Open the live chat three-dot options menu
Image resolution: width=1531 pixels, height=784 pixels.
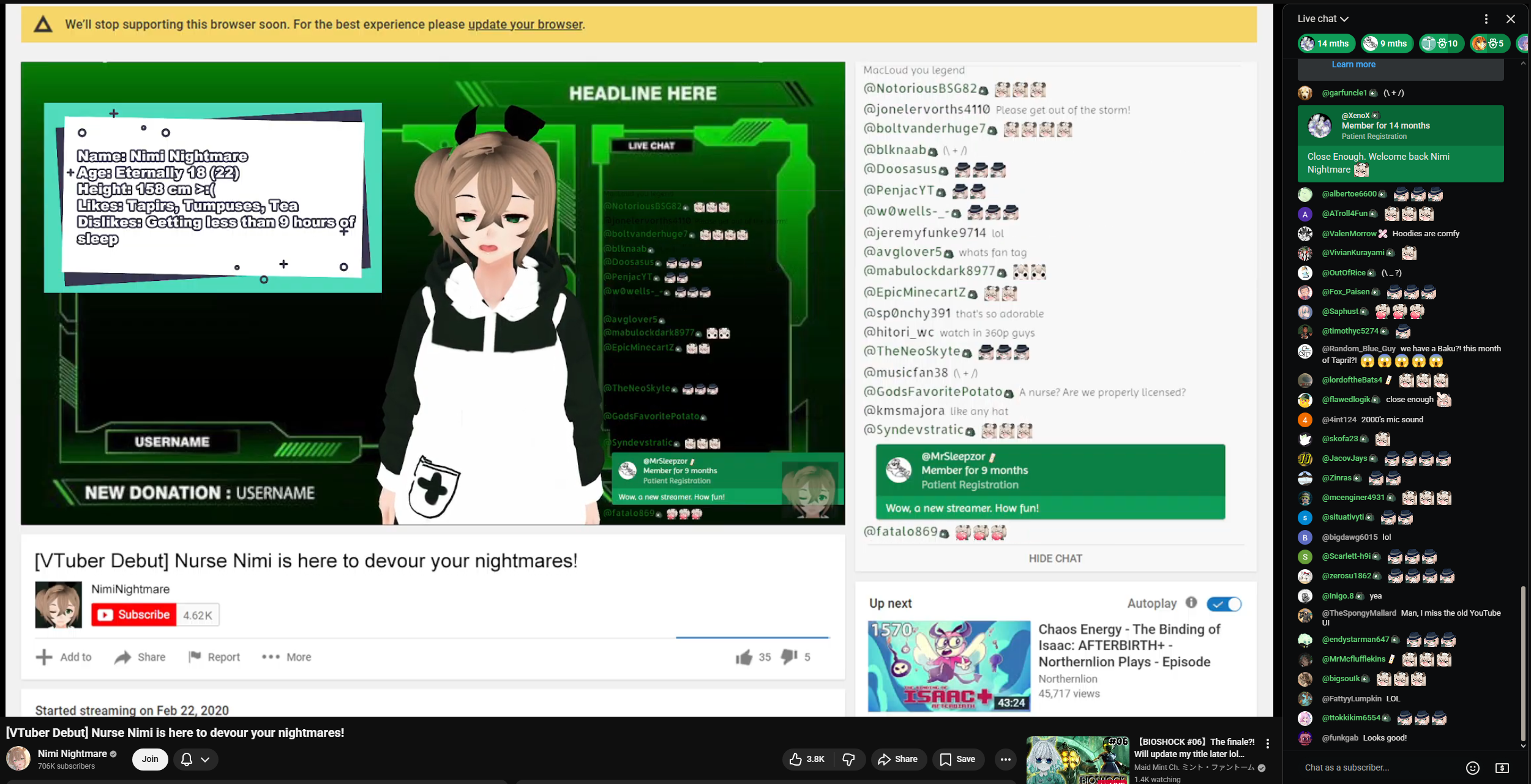point(1486,19)
